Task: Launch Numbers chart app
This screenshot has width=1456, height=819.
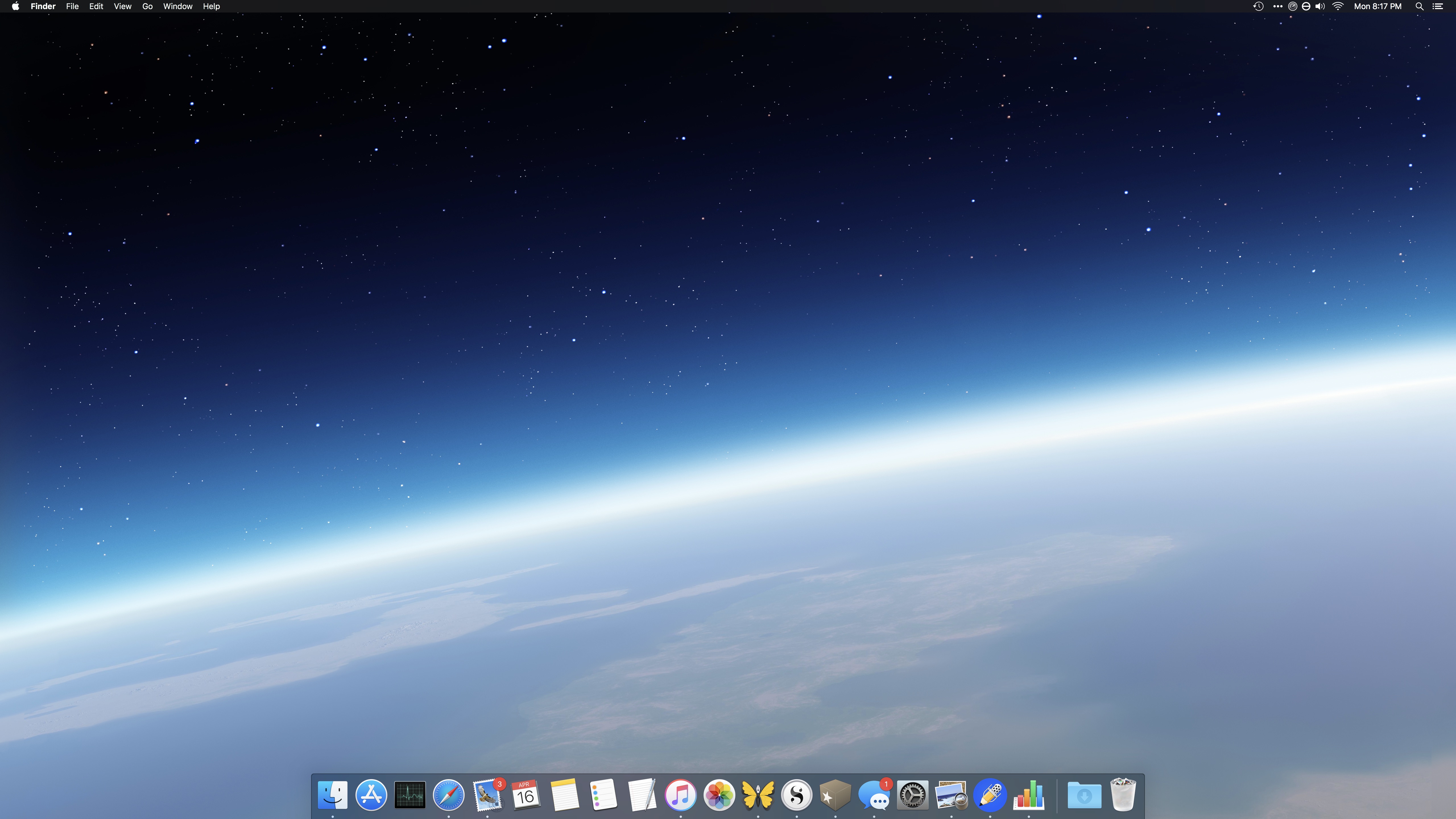Action: [x=1029, y=795]
